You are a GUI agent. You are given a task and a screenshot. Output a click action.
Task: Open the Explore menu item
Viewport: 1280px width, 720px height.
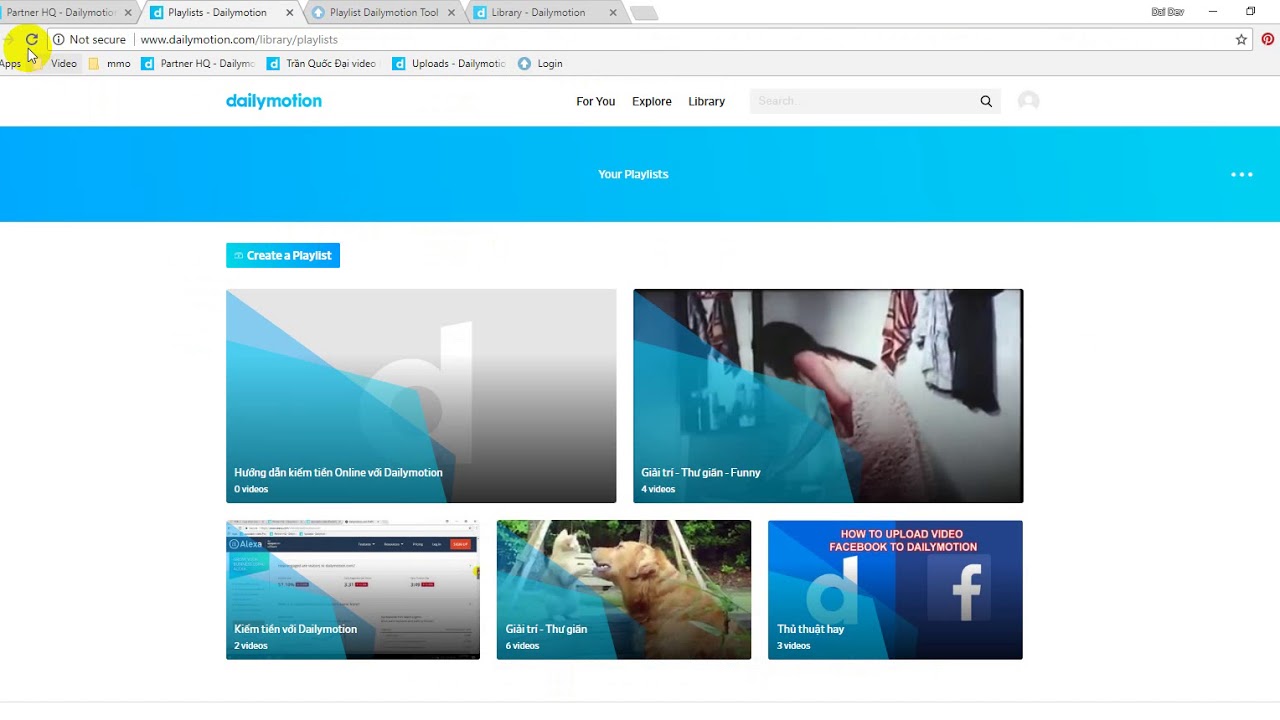click(652, 101)
